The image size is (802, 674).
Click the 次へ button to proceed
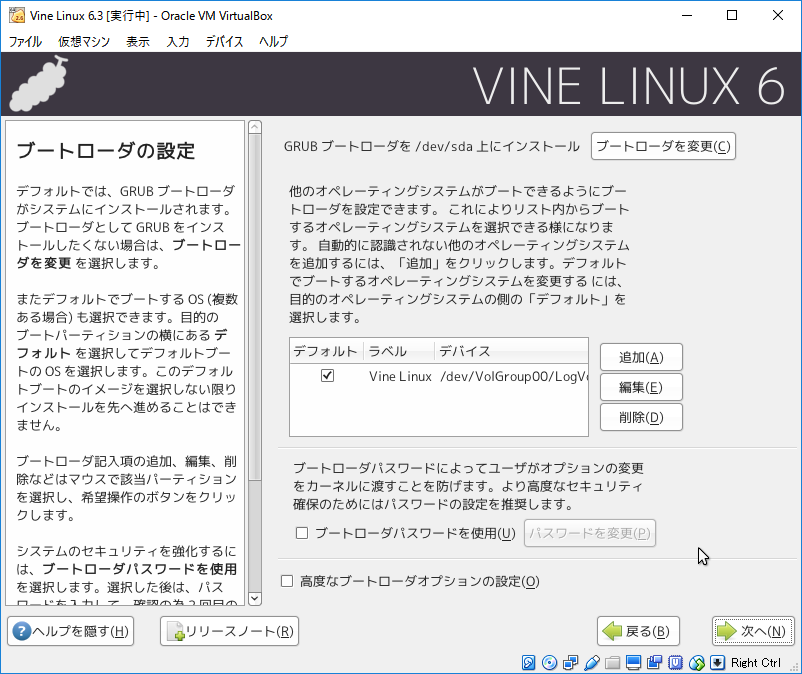[753, 631]
